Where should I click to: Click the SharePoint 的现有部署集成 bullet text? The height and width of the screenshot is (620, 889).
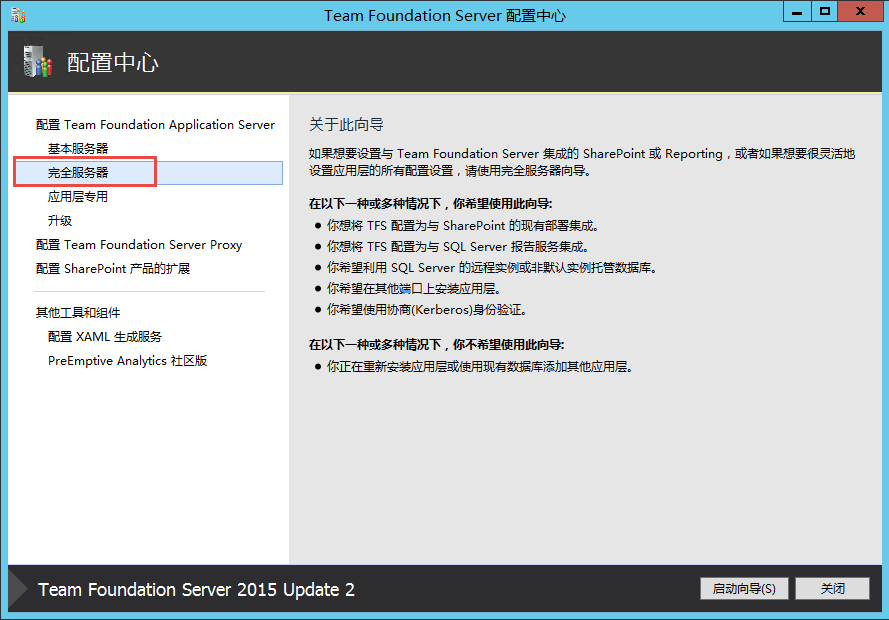(462, 226)
